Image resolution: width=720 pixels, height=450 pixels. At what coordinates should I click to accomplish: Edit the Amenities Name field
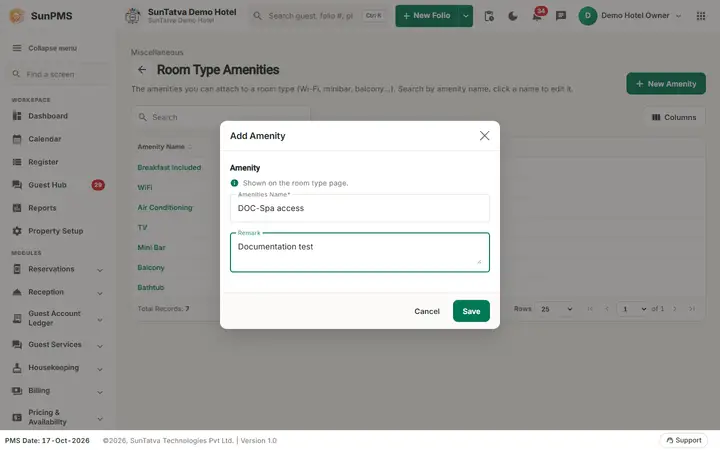point(360,208)
